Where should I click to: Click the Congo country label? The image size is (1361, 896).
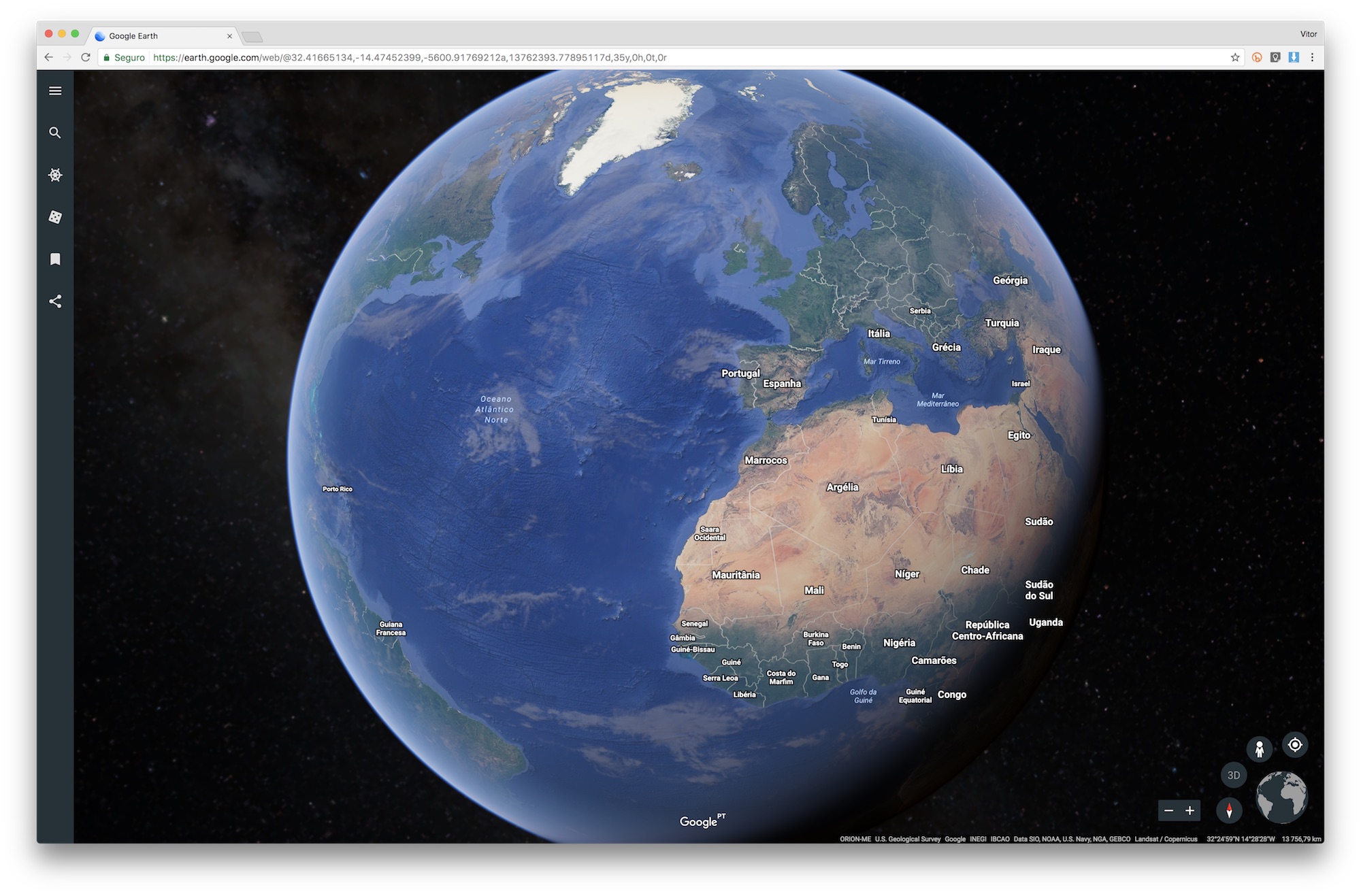click(952, 695)
